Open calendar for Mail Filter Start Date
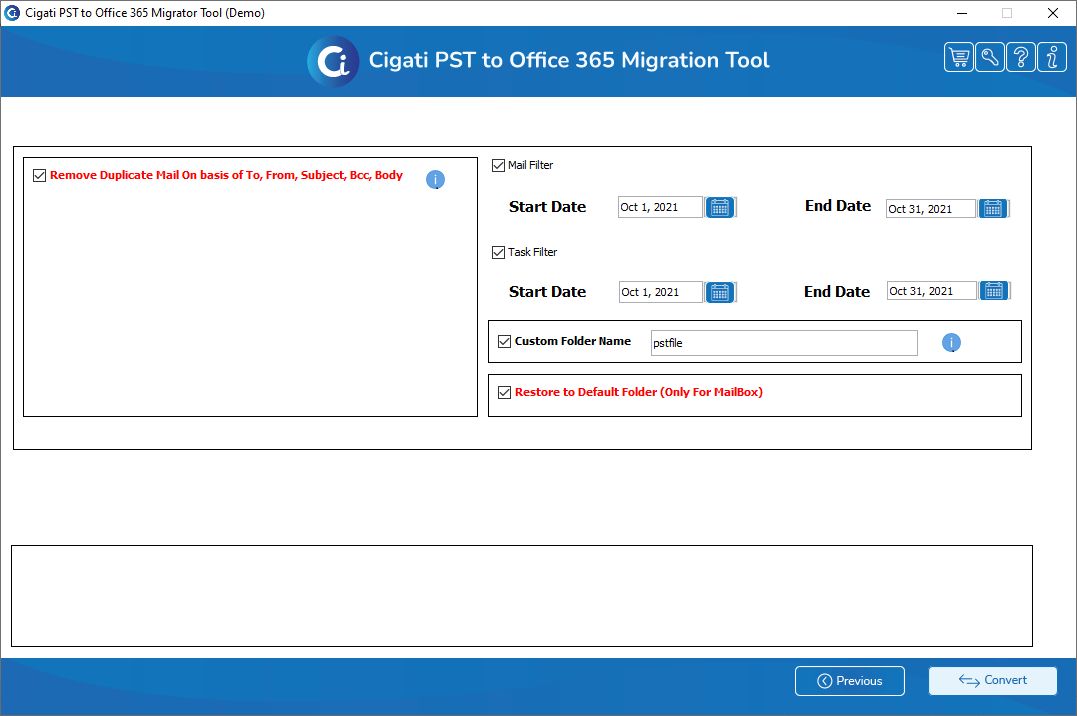The width and height of the screenshot is (1077, 716). [720, 208]
